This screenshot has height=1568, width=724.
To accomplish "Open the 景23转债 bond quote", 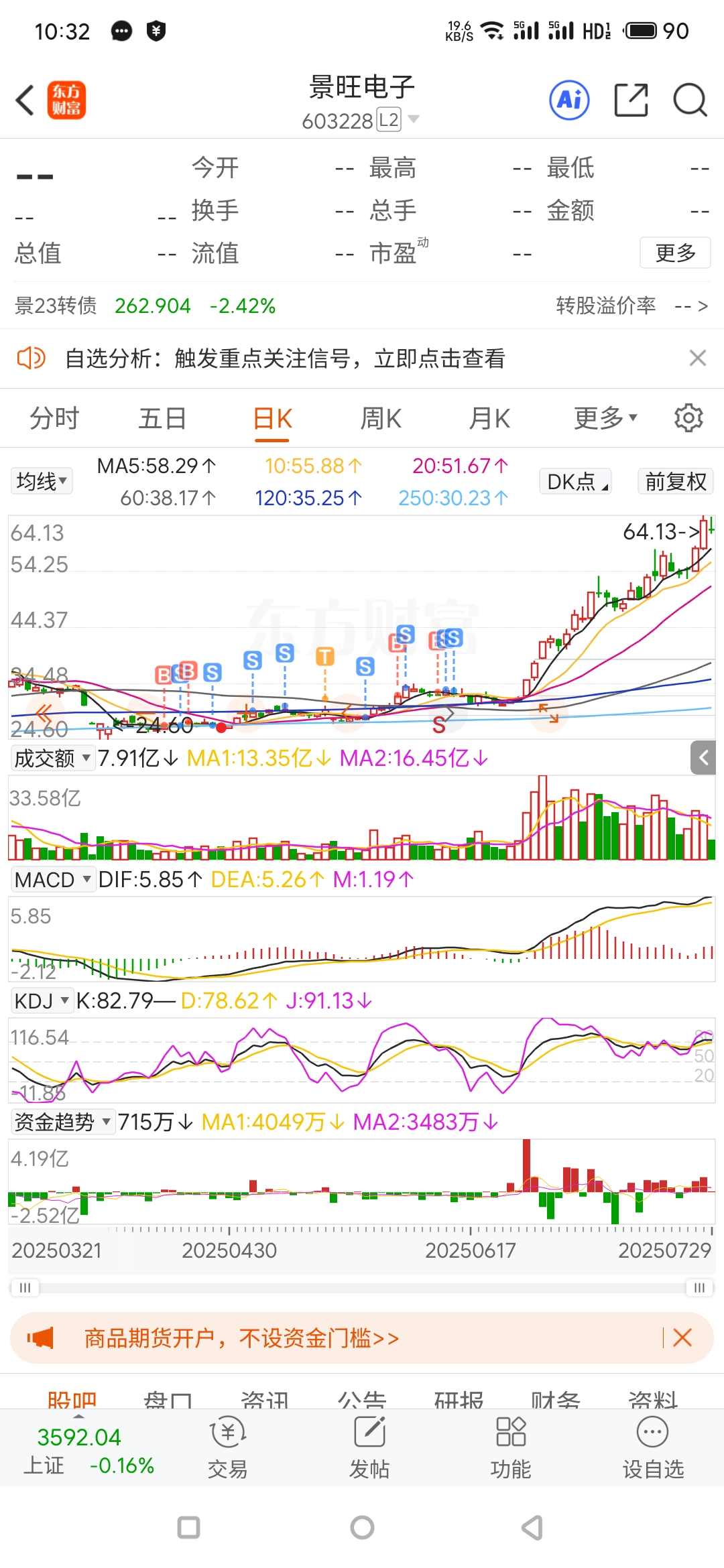I will click(x=145, y=306).
